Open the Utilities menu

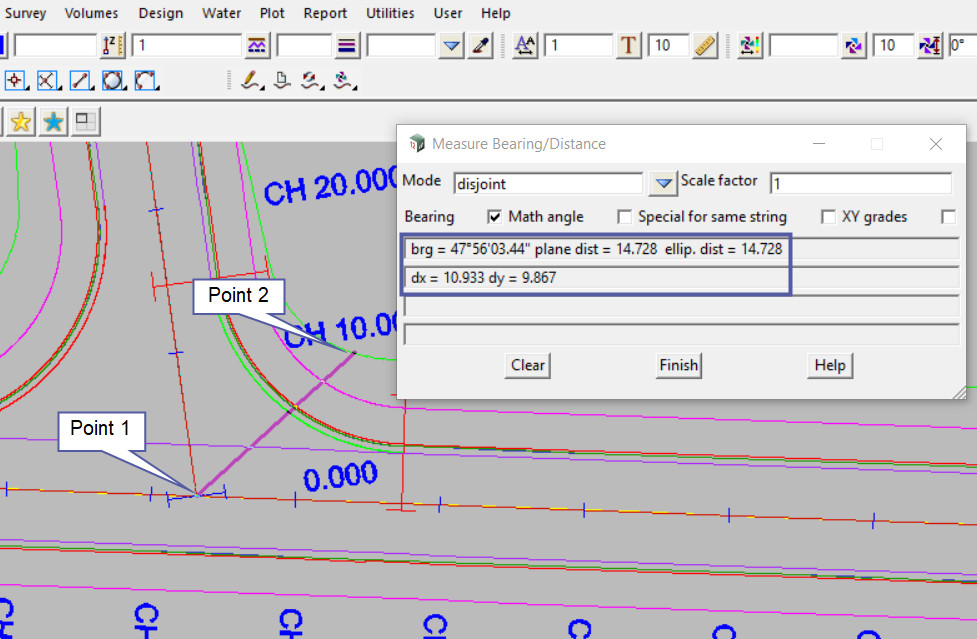click(x=390, y=13)
